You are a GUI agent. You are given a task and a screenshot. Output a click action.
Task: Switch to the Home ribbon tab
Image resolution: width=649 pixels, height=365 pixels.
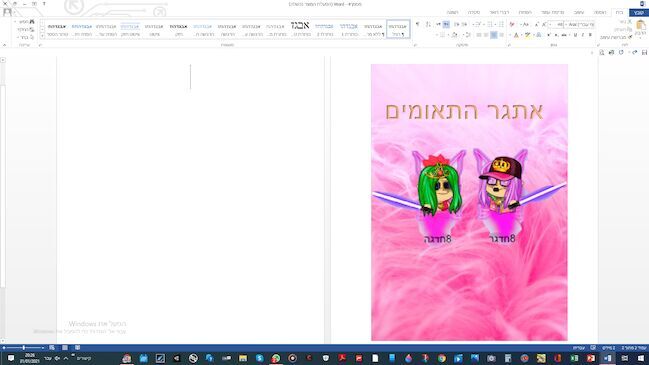click(619, 12)
